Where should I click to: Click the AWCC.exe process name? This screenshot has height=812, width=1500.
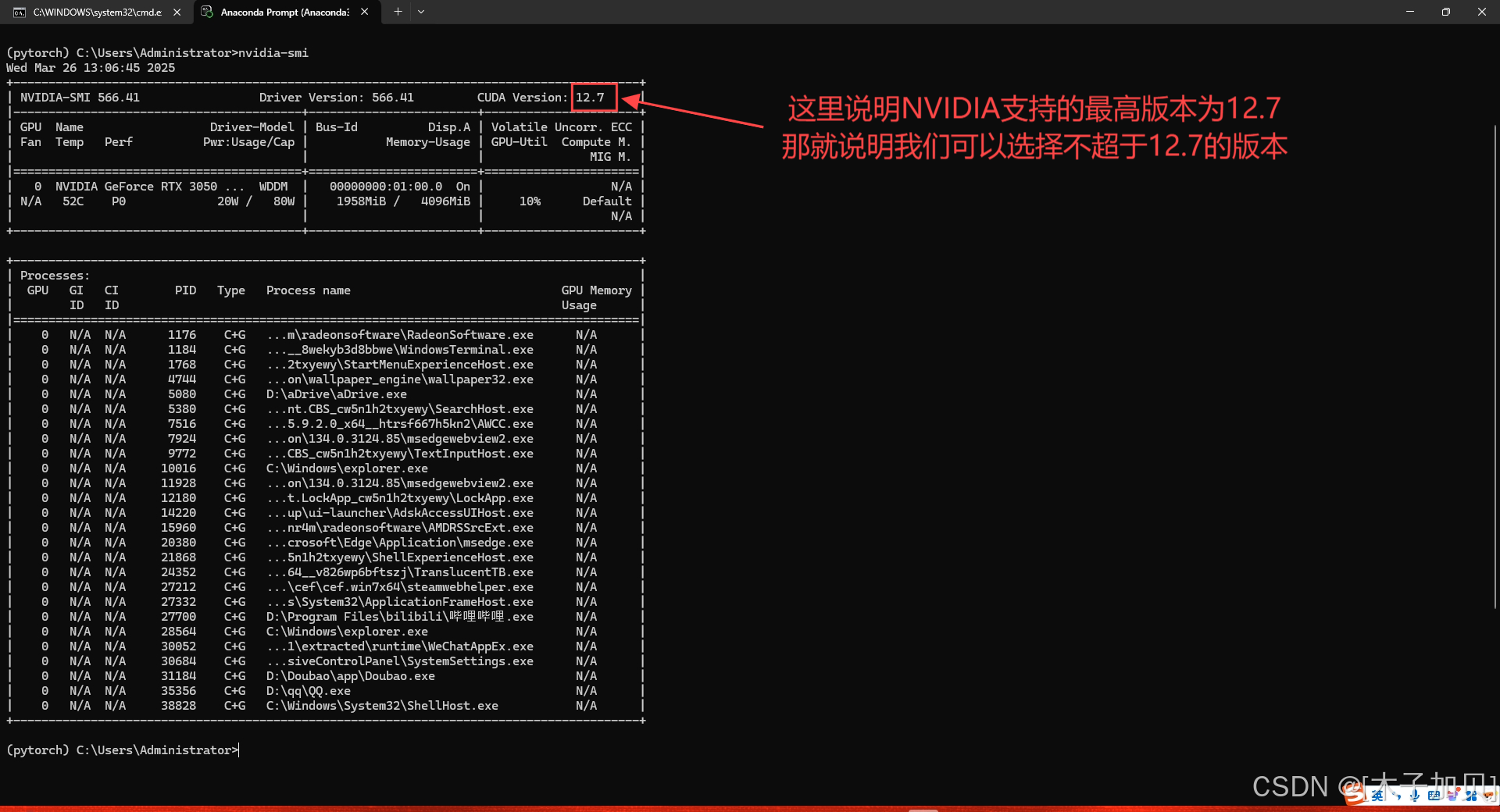click(x=400, y=424)
